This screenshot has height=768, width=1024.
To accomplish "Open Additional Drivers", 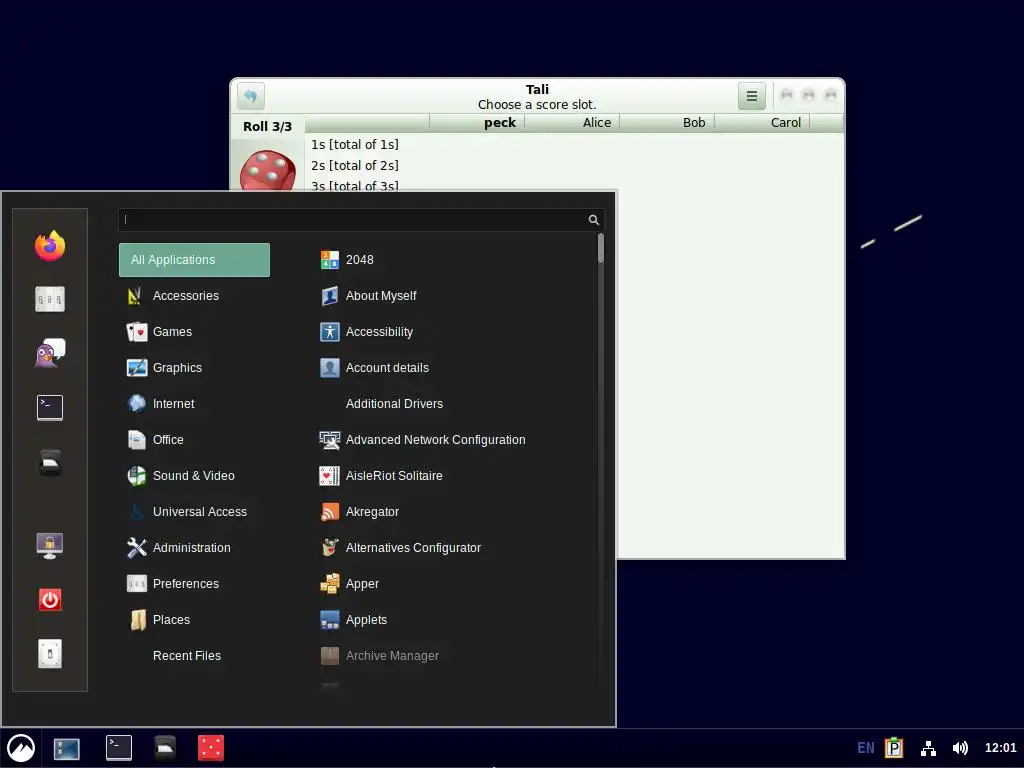I will click(x=394, y=404).
